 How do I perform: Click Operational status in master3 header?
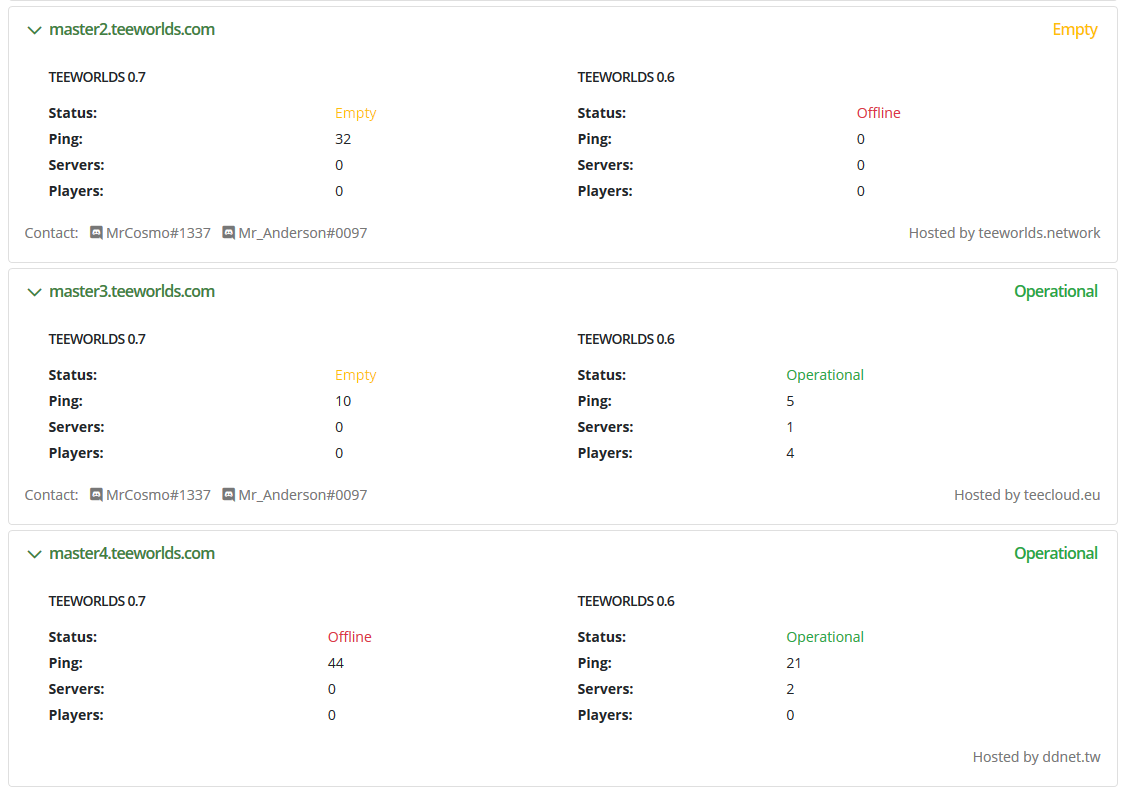(1056, 291)
